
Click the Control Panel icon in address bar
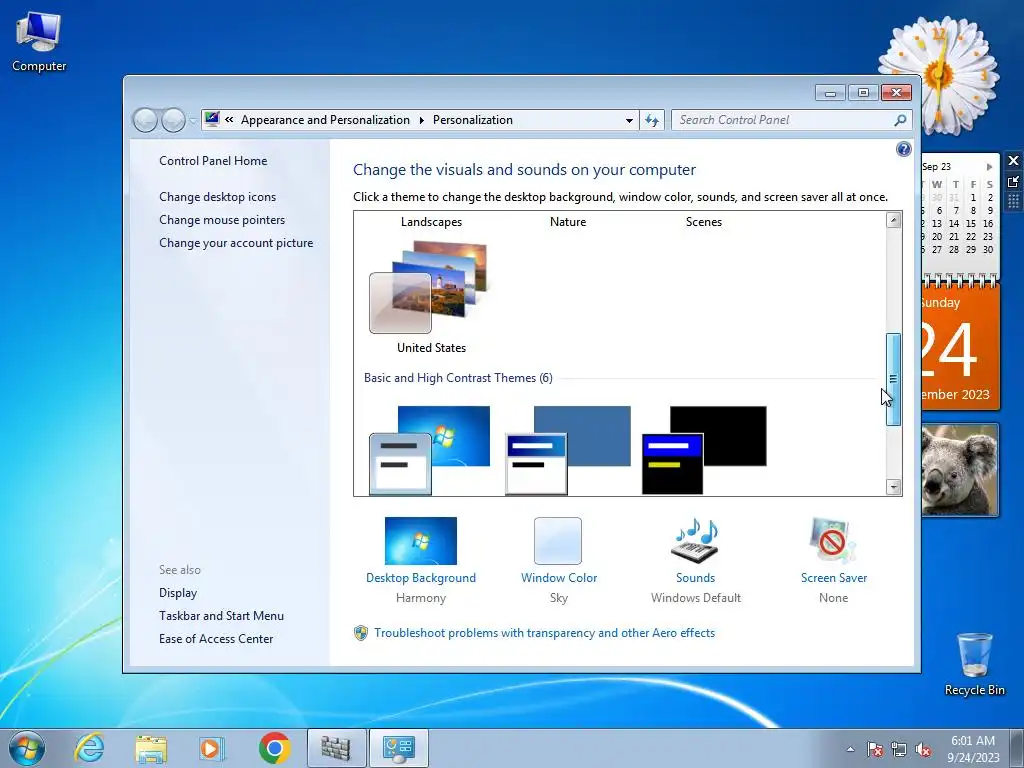[x=212, y=119]
